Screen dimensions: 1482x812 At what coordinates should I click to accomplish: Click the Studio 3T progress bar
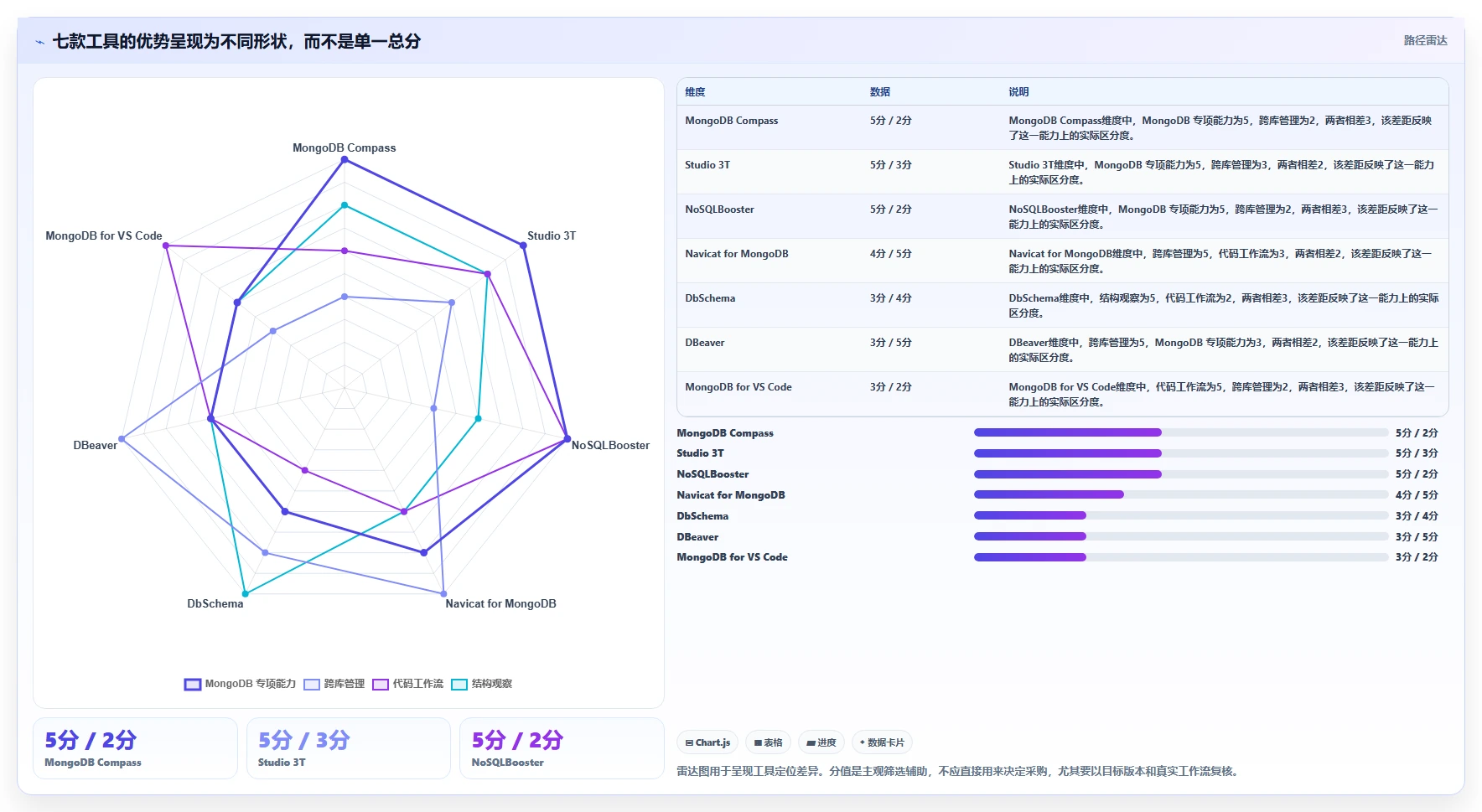coord(1181,453)
